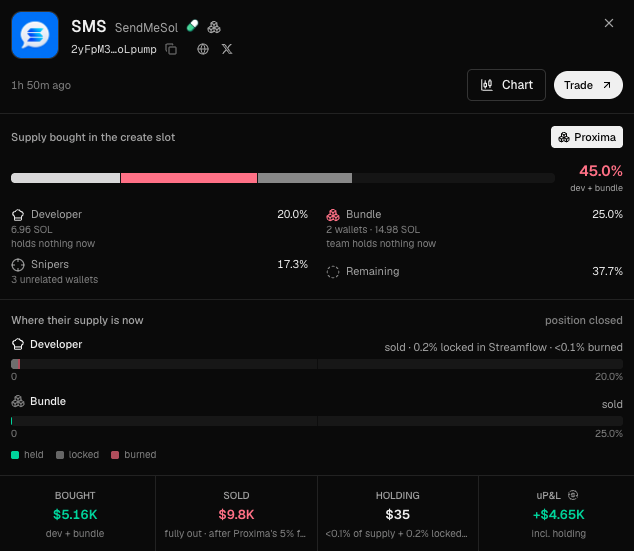Screen dimensions: 634x551
Task: Close the SMS token panel
Action: point(609,23)
